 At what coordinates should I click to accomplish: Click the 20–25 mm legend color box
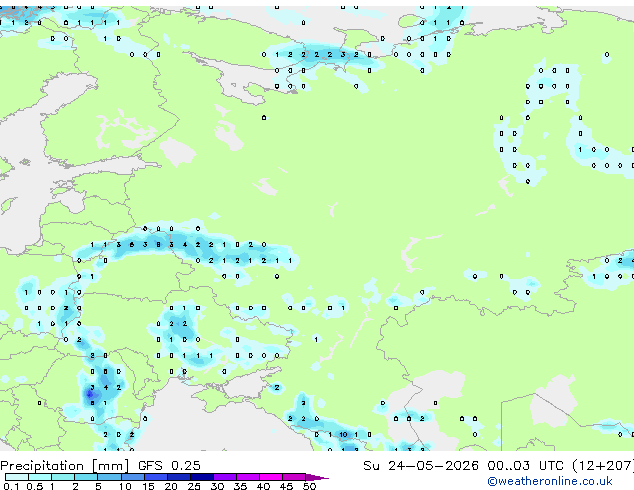point(179,477)
